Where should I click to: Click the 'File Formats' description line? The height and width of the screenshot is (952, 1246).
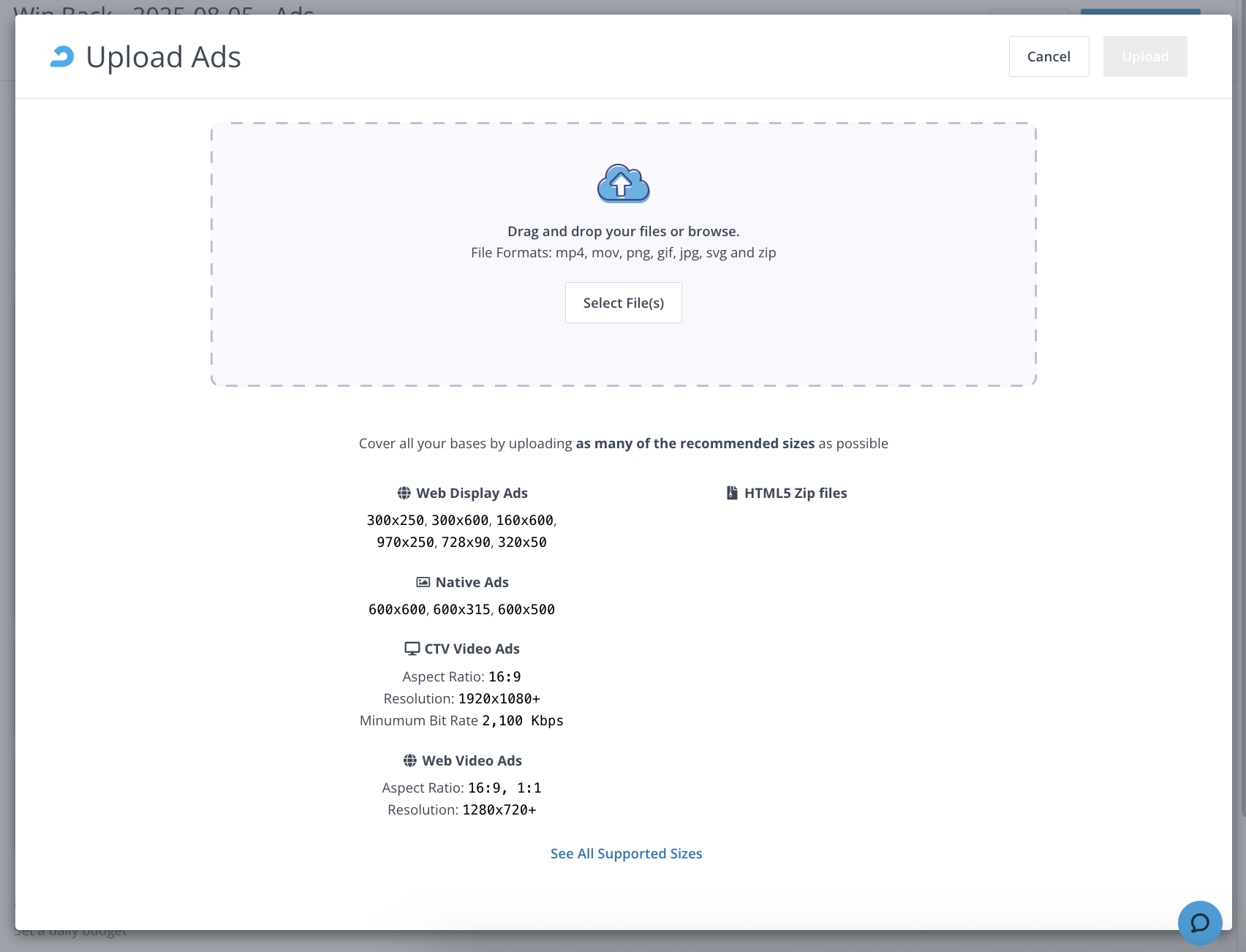click(x=623, y=252)
